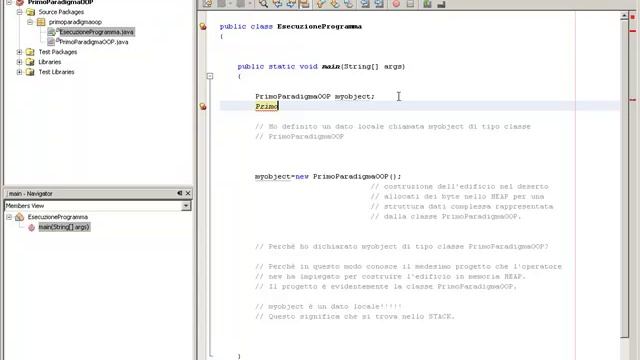Click the main method icon in Navigator
The image size is (640, 360).
click(x=31, y=227)
